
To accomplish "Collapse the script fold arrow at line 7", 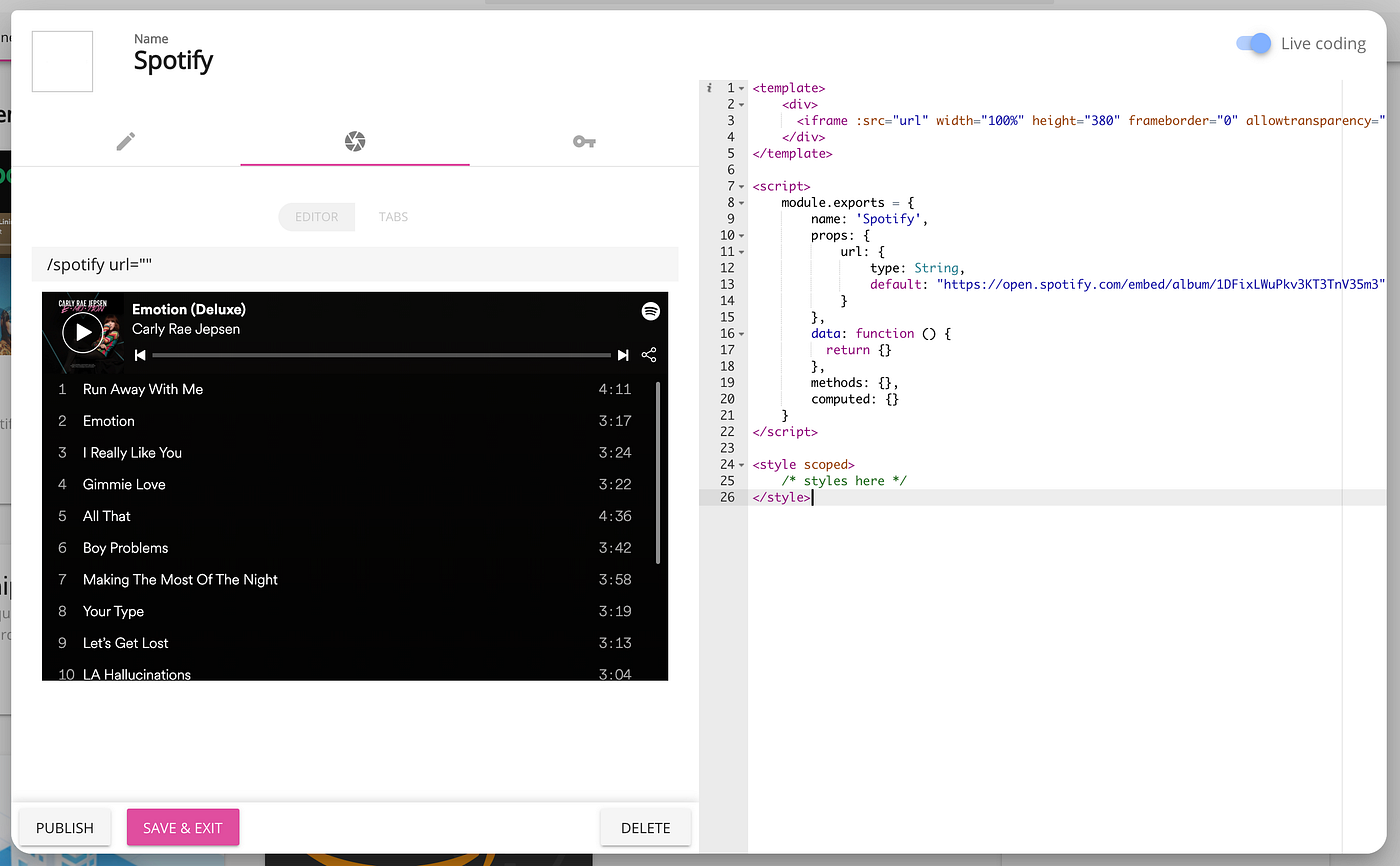I will pos(741,187).
